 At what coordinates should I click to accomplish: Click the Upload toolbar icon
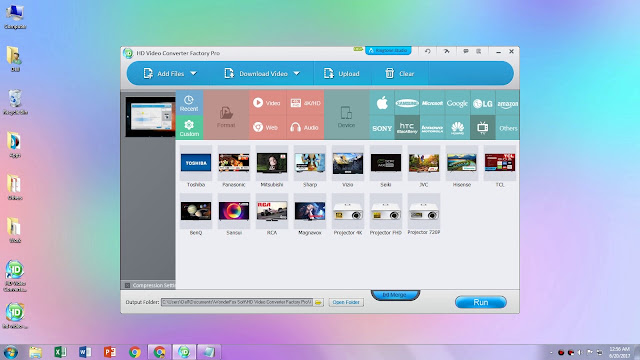(x=329, y=73)
